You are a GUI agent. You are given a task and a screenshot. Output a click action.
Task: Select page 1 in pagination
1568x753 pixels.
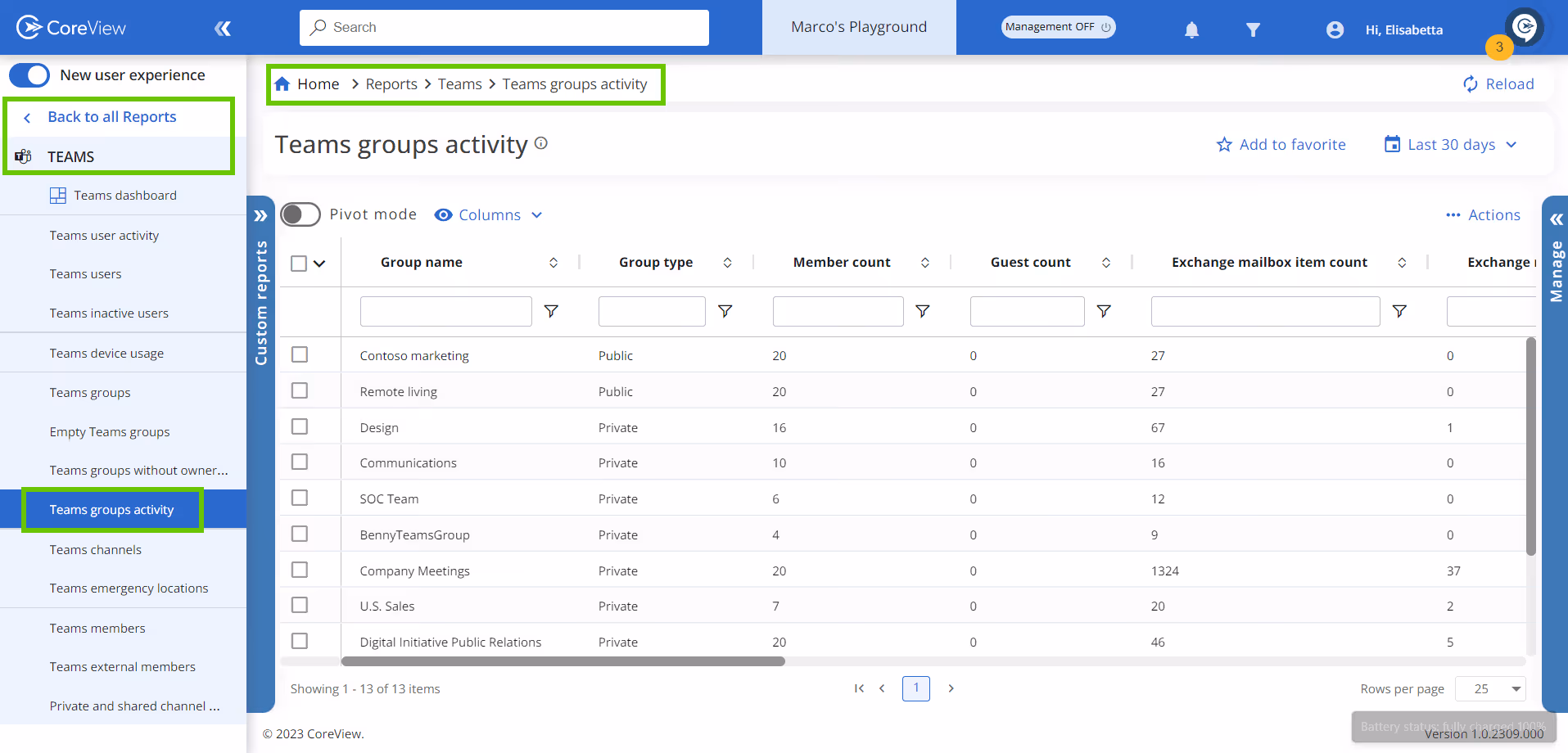click(916, 688)
